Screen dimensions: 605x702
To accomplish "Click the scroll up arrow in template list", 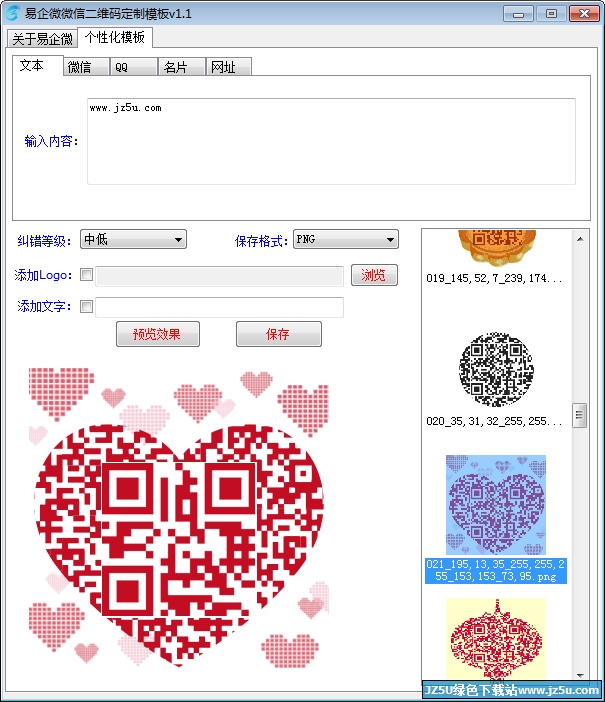I will point(580,239).
